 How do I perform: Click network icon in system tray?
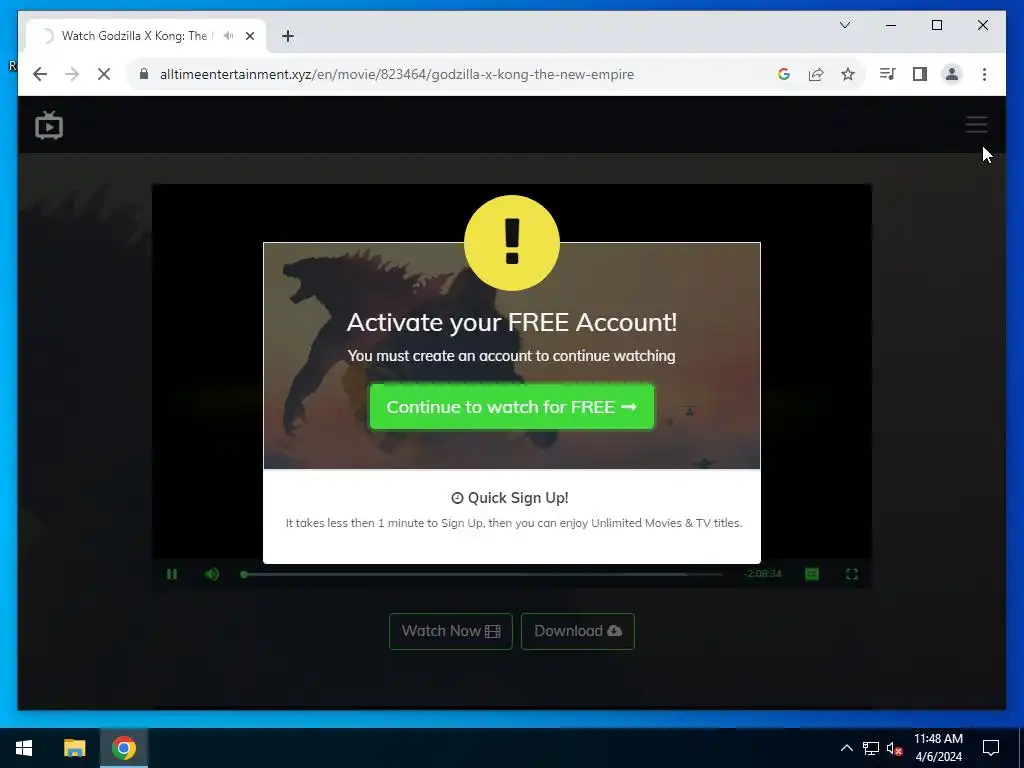(x=871, y=748)
